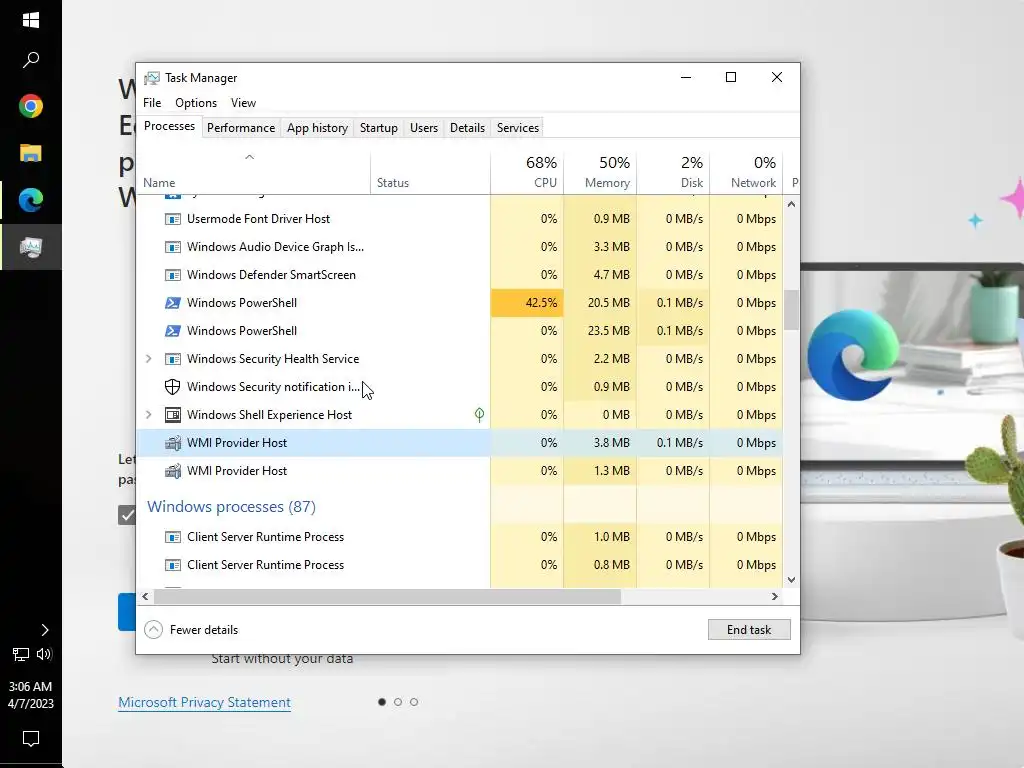Click the Windows Shell Experience Host icon
1024x768 pixels.
click(172, 415)
